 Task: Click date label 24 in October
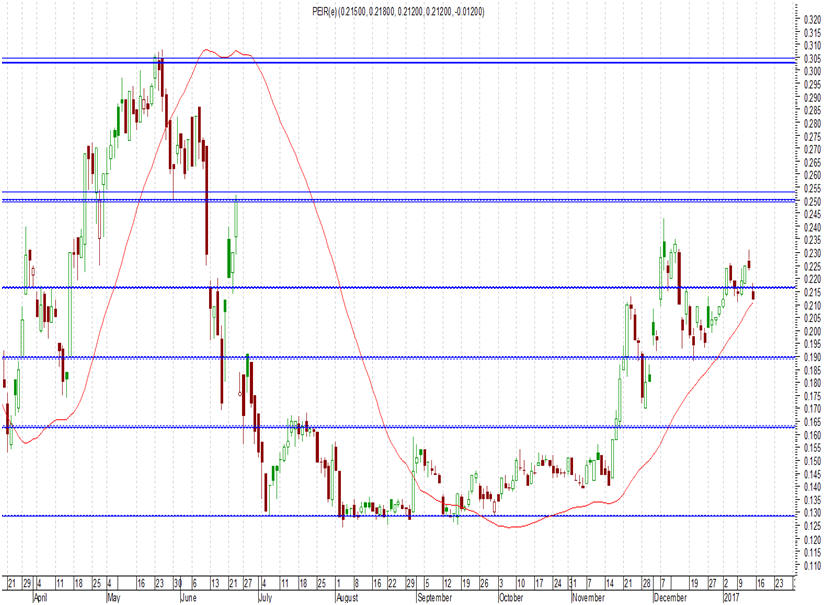[x=557, y=583]
